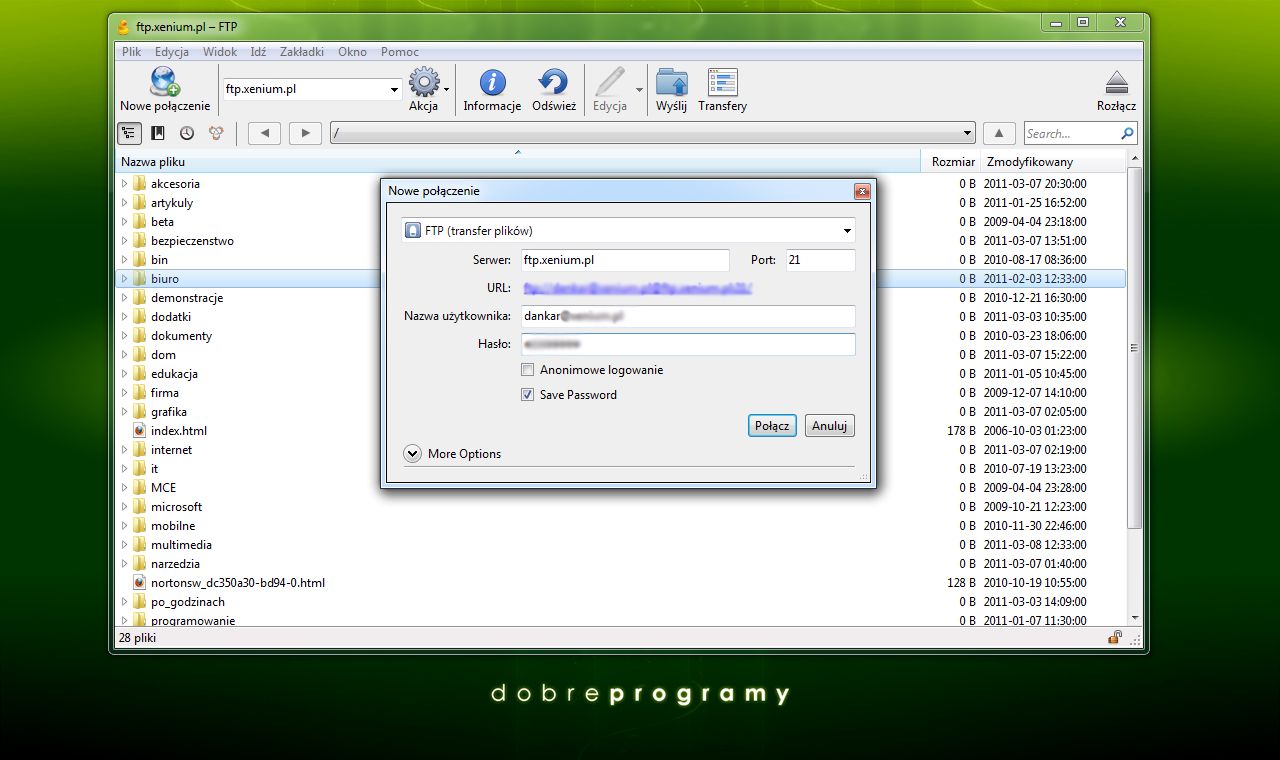Select the biuro folder row
The width and height of the screenshot is (1280, 760).
(621, 279)
